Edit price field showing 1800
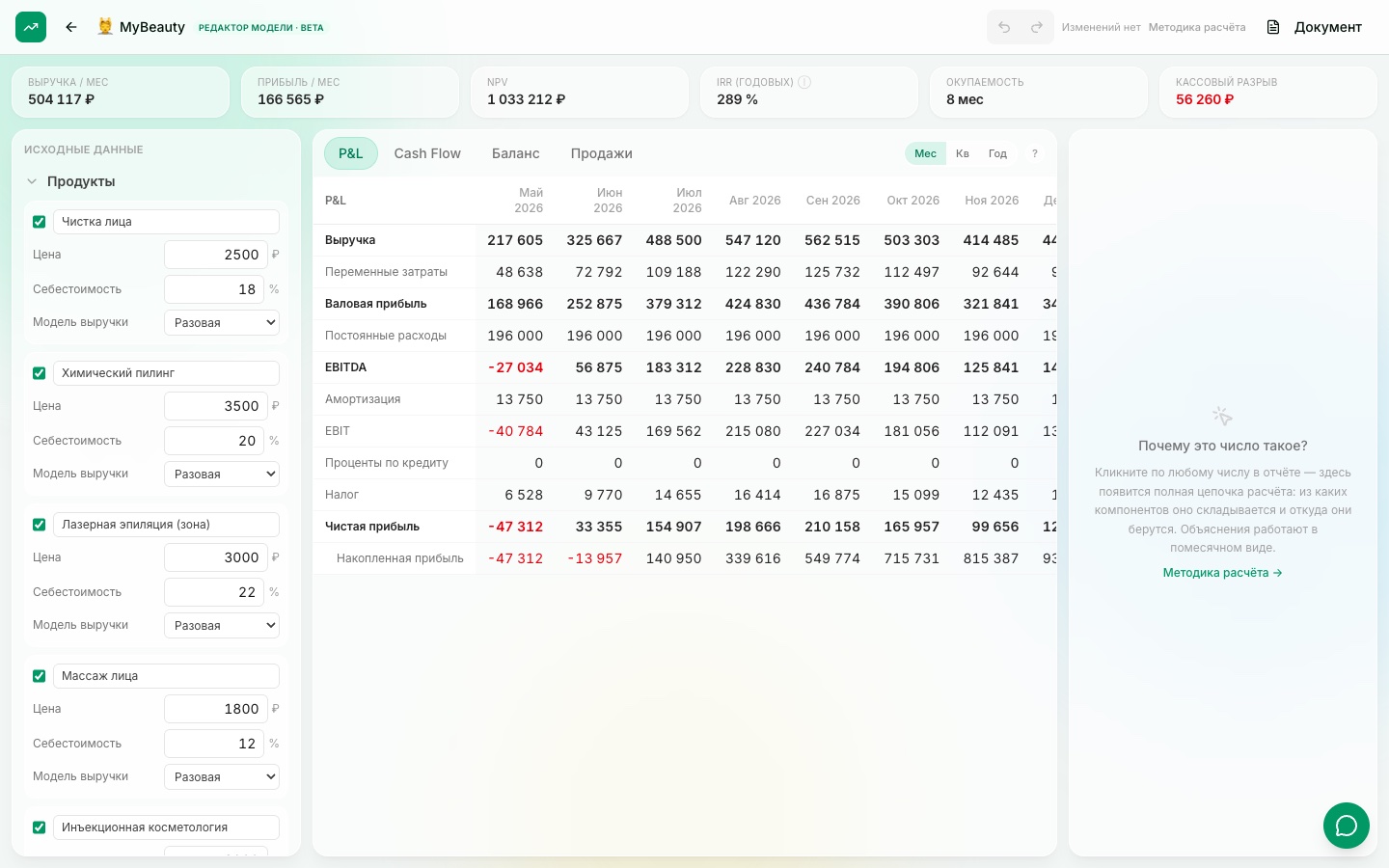1389x868 pixels. coord(214,709)
